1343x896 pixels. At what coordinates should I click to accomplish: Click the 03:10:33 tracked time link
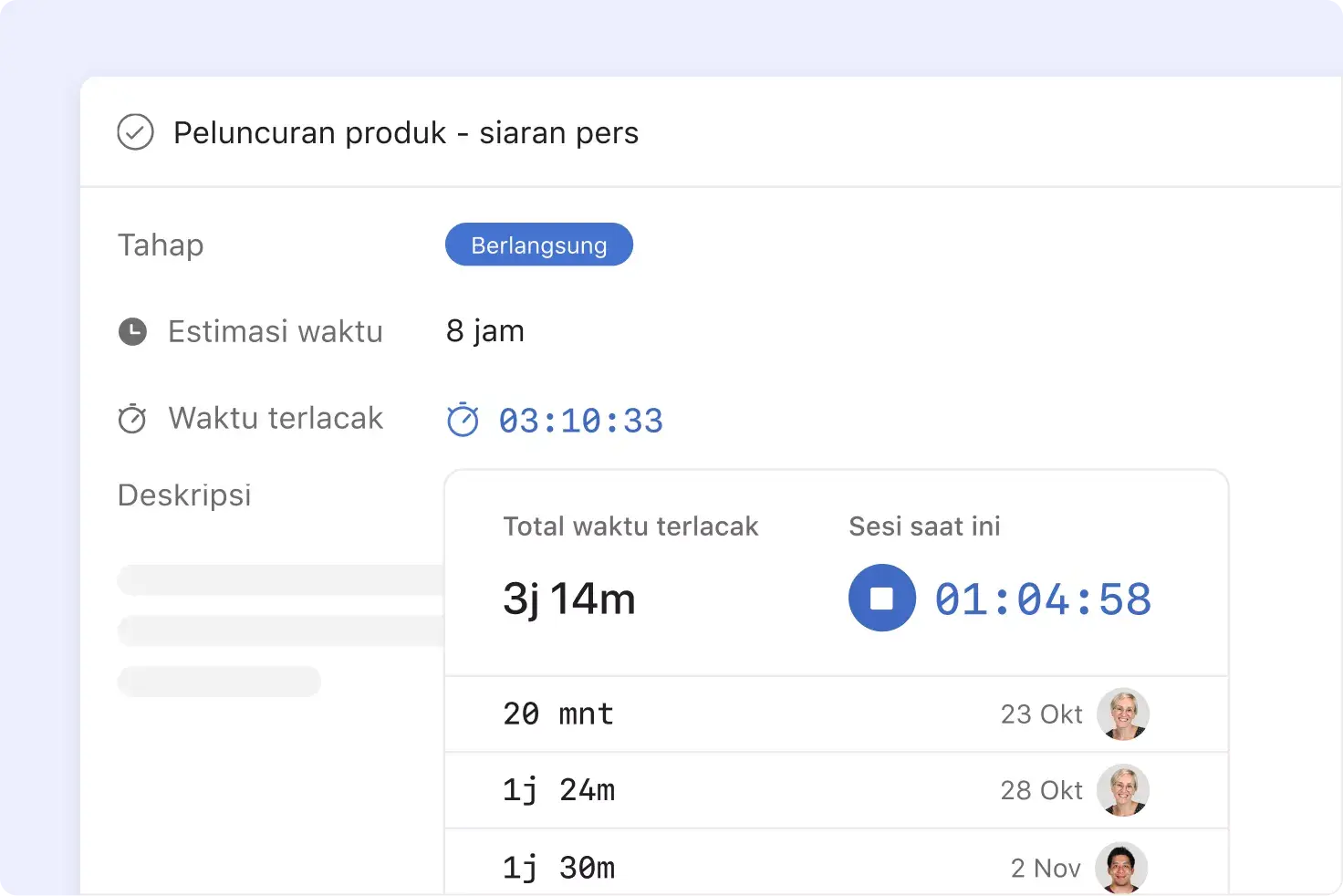581,420
